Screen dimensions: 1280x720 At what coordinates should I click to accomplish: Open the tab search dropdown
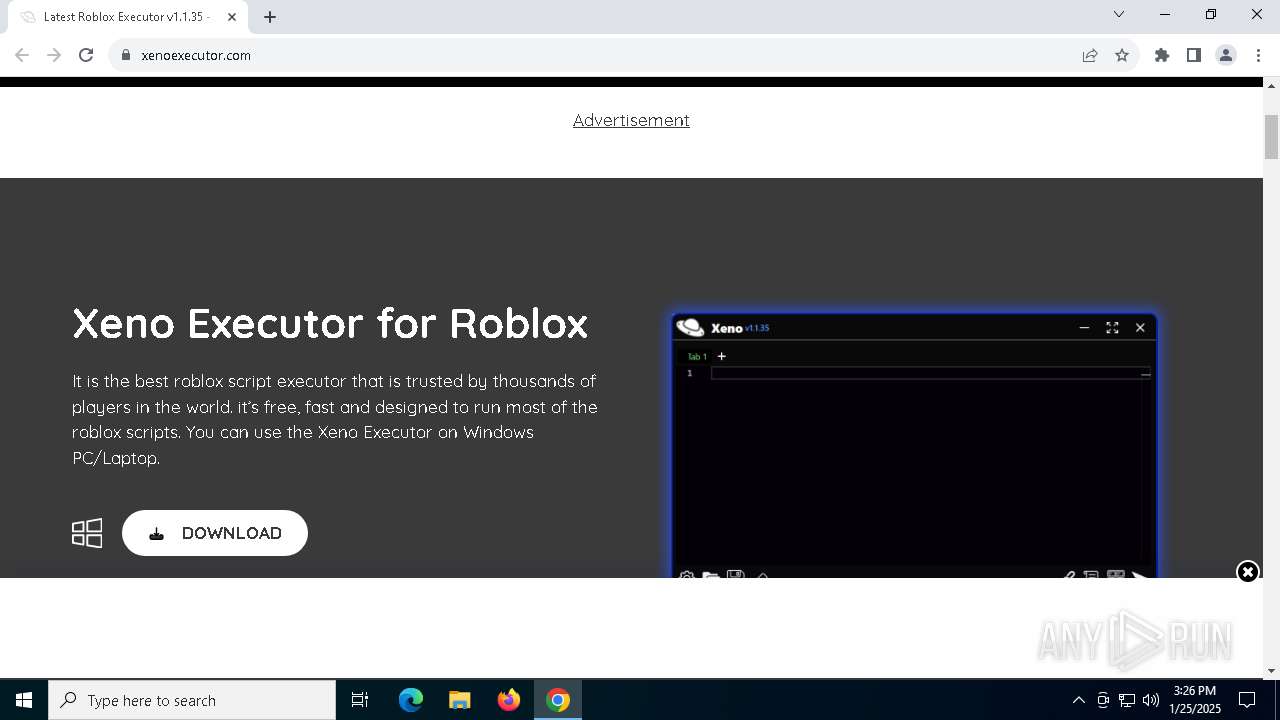[x=1119, y=15]
